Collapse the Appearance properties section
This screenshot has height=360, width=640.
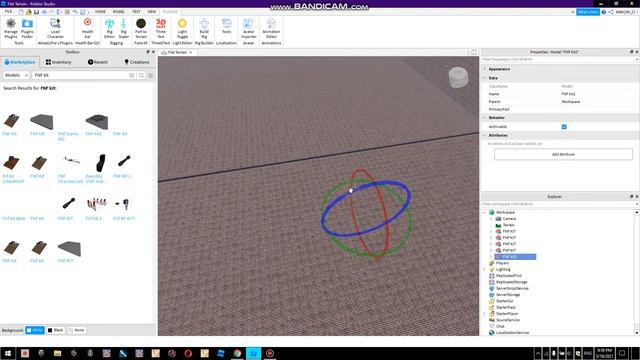pos(484,69)
